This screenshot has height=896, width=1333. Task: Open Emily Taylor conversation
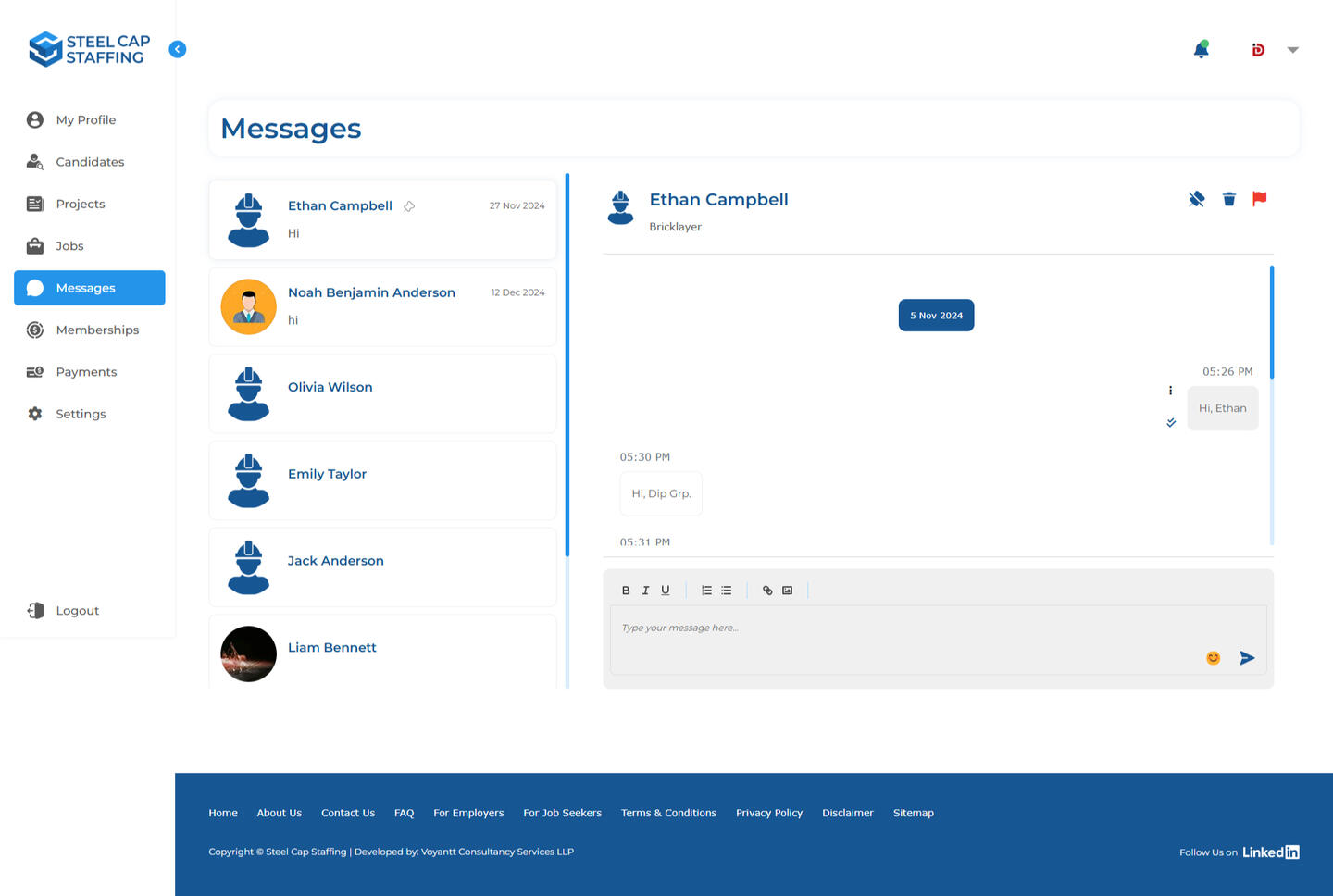tap(382, 480)
